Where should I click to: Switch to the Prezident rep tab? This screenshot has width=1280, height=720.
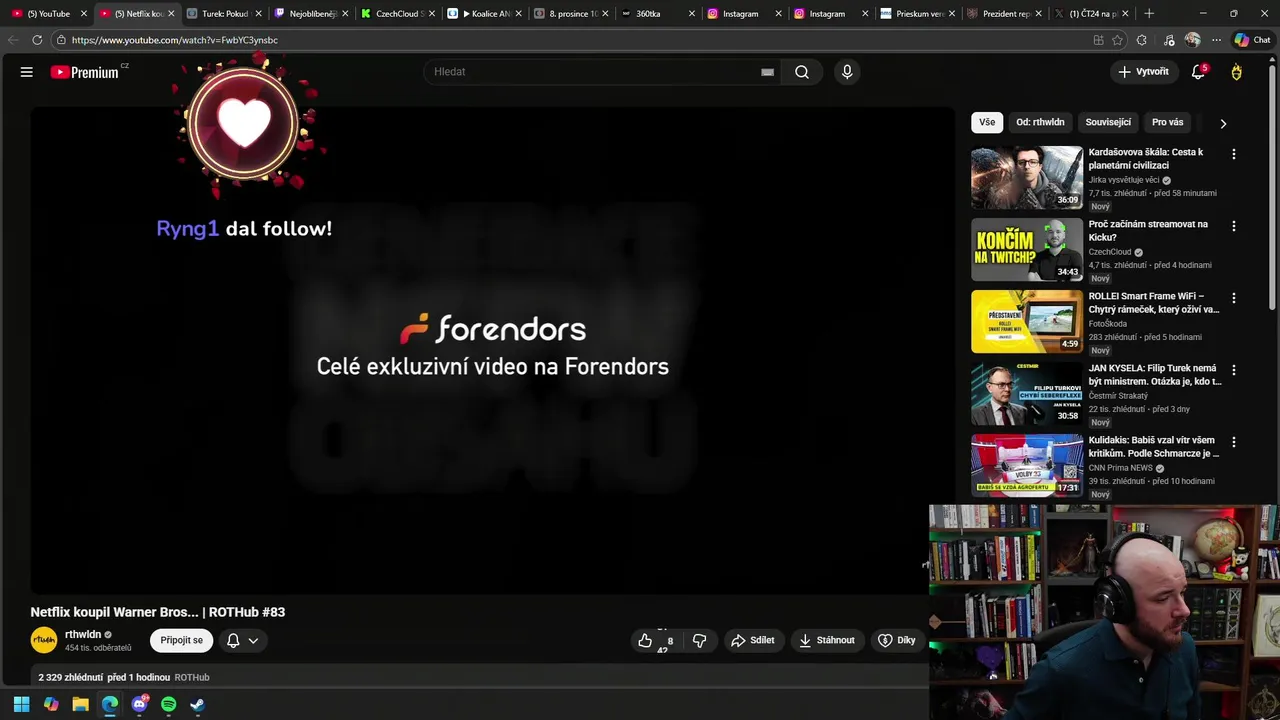1002,14
